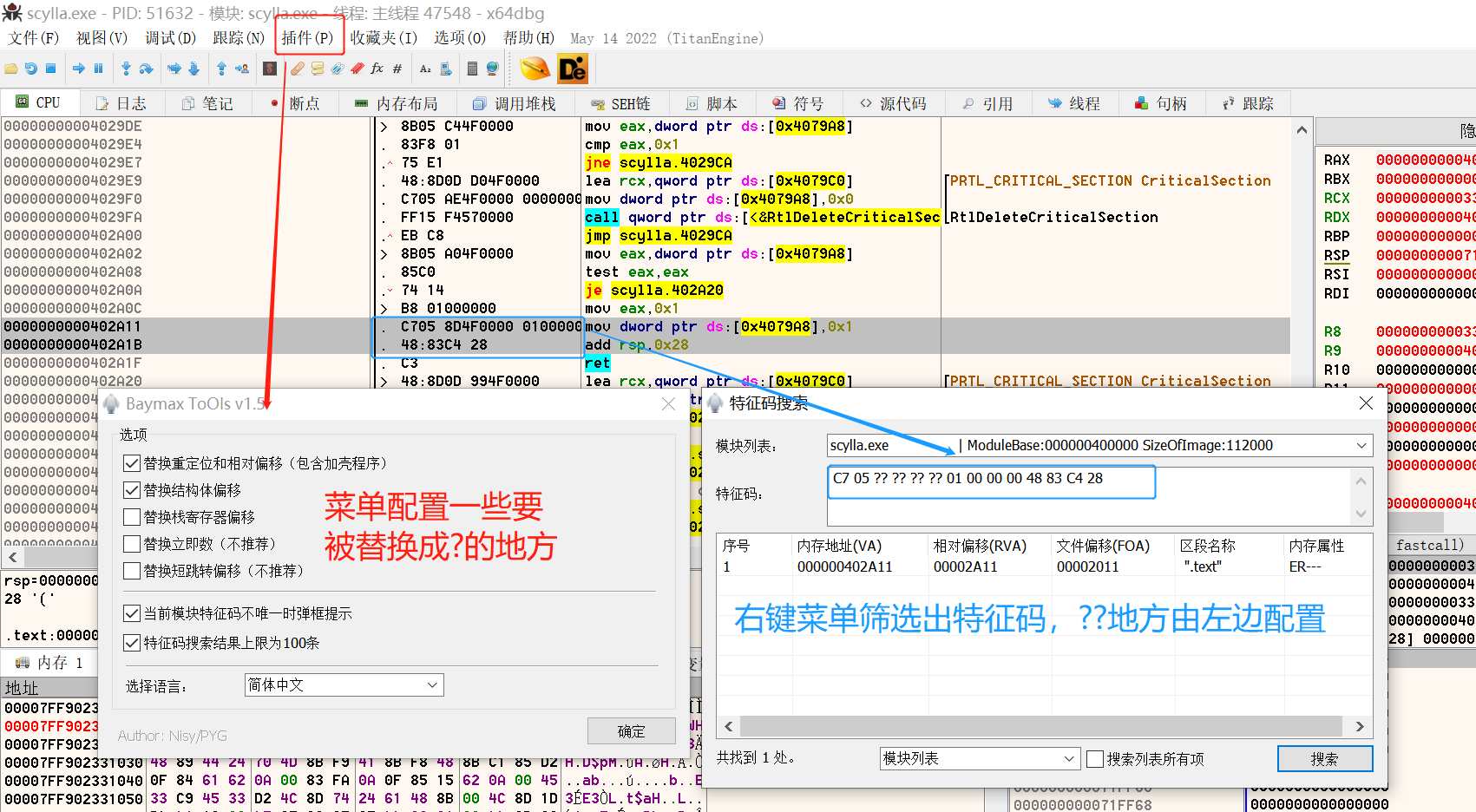1476x812 pixels.
Task: Click the 搜索 button
Action: tap(1325, 759)
